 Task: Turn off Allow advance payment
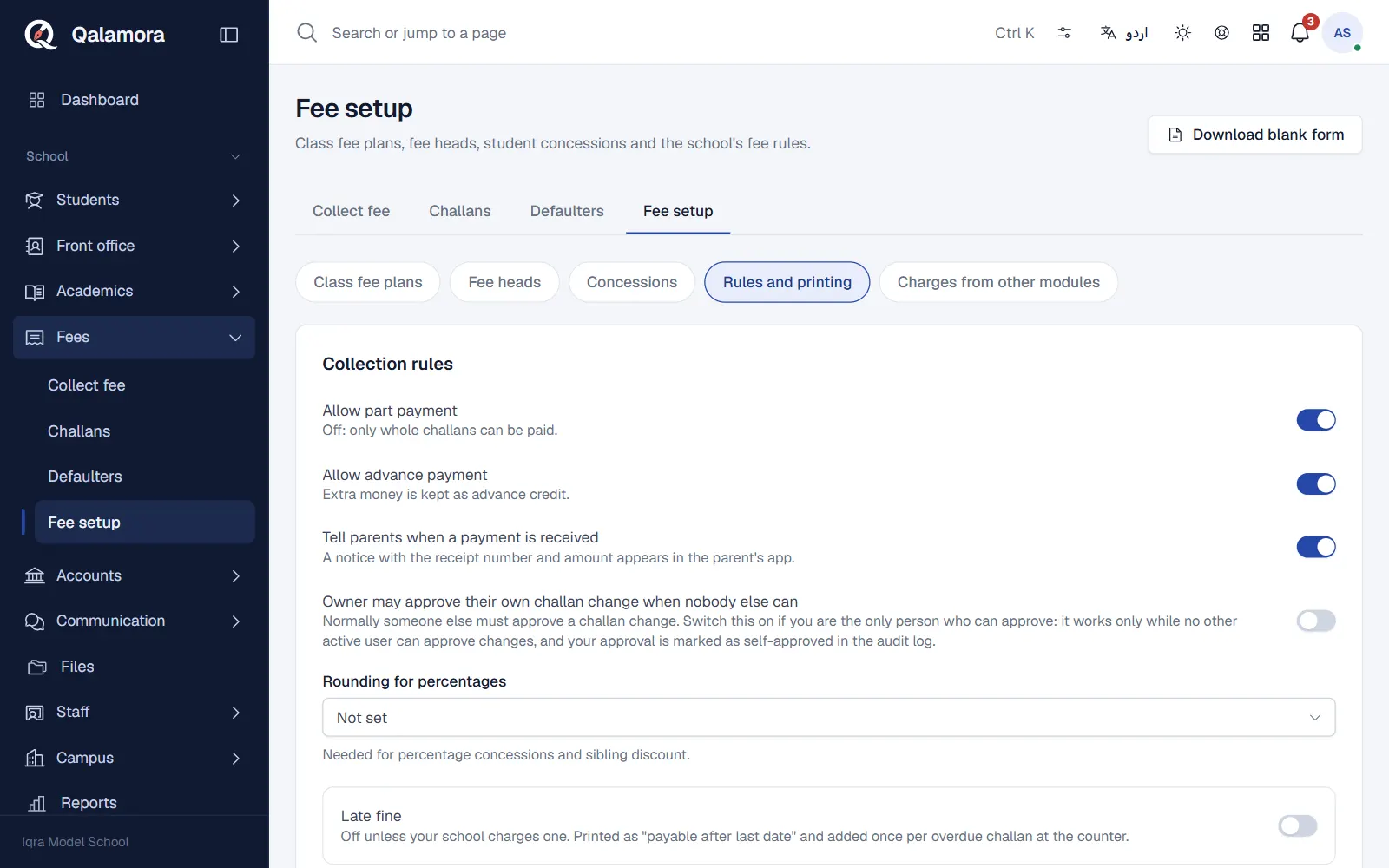1316,483
